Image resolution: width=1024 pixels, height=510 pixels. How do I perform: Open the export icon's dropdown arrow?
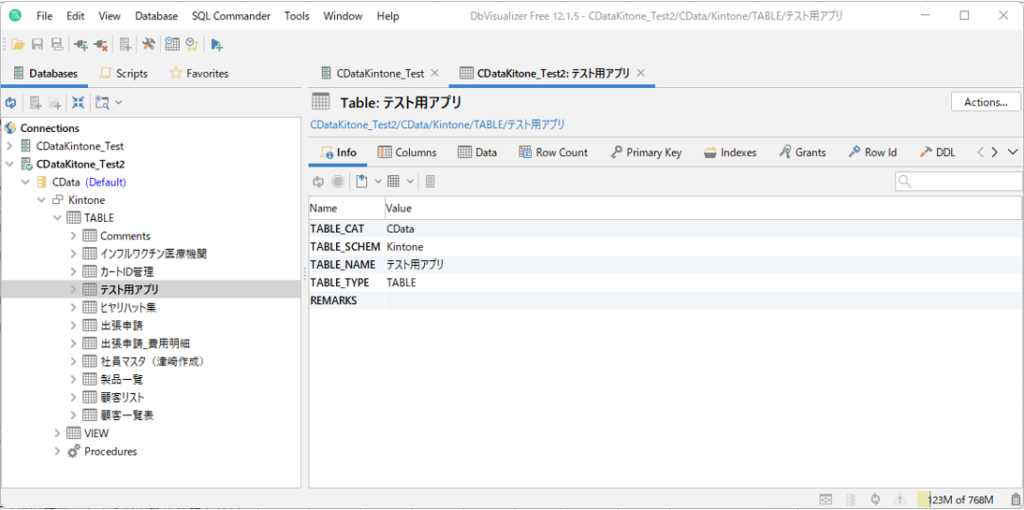coord(377,182)
